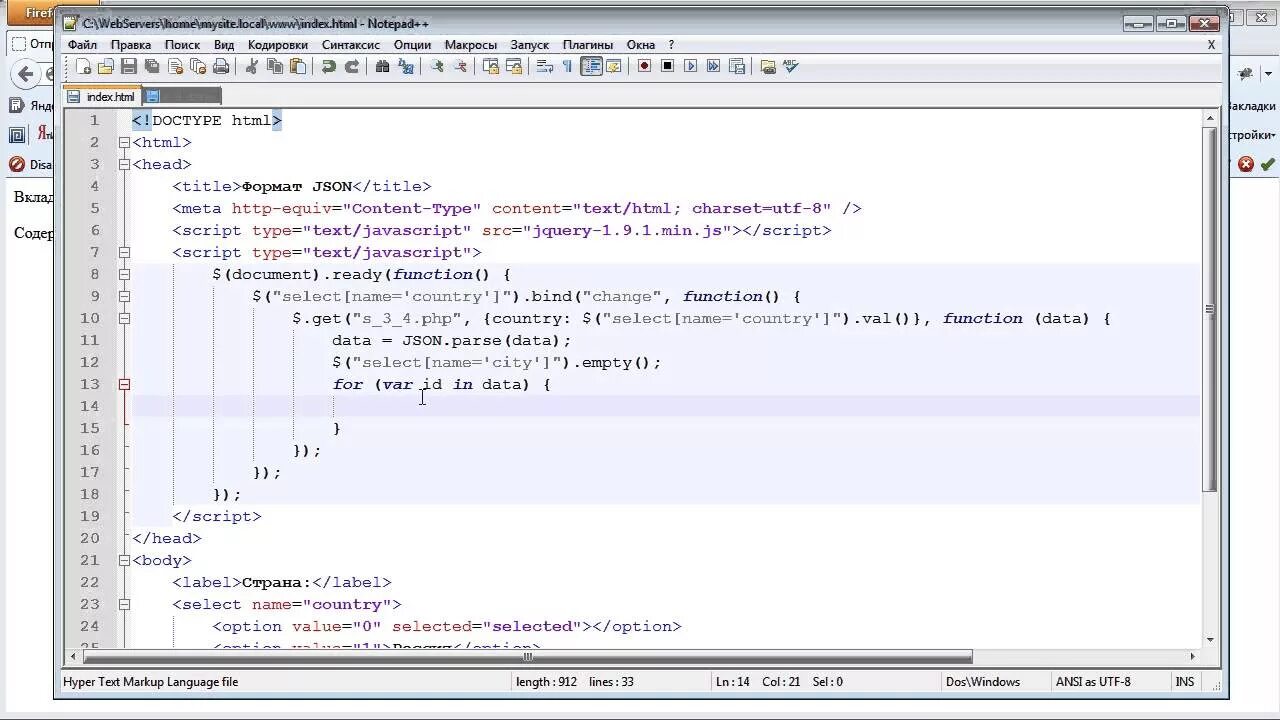Open the Replace dialog icon
This screenshot has width=1280, height=720.
pos(405,67)
